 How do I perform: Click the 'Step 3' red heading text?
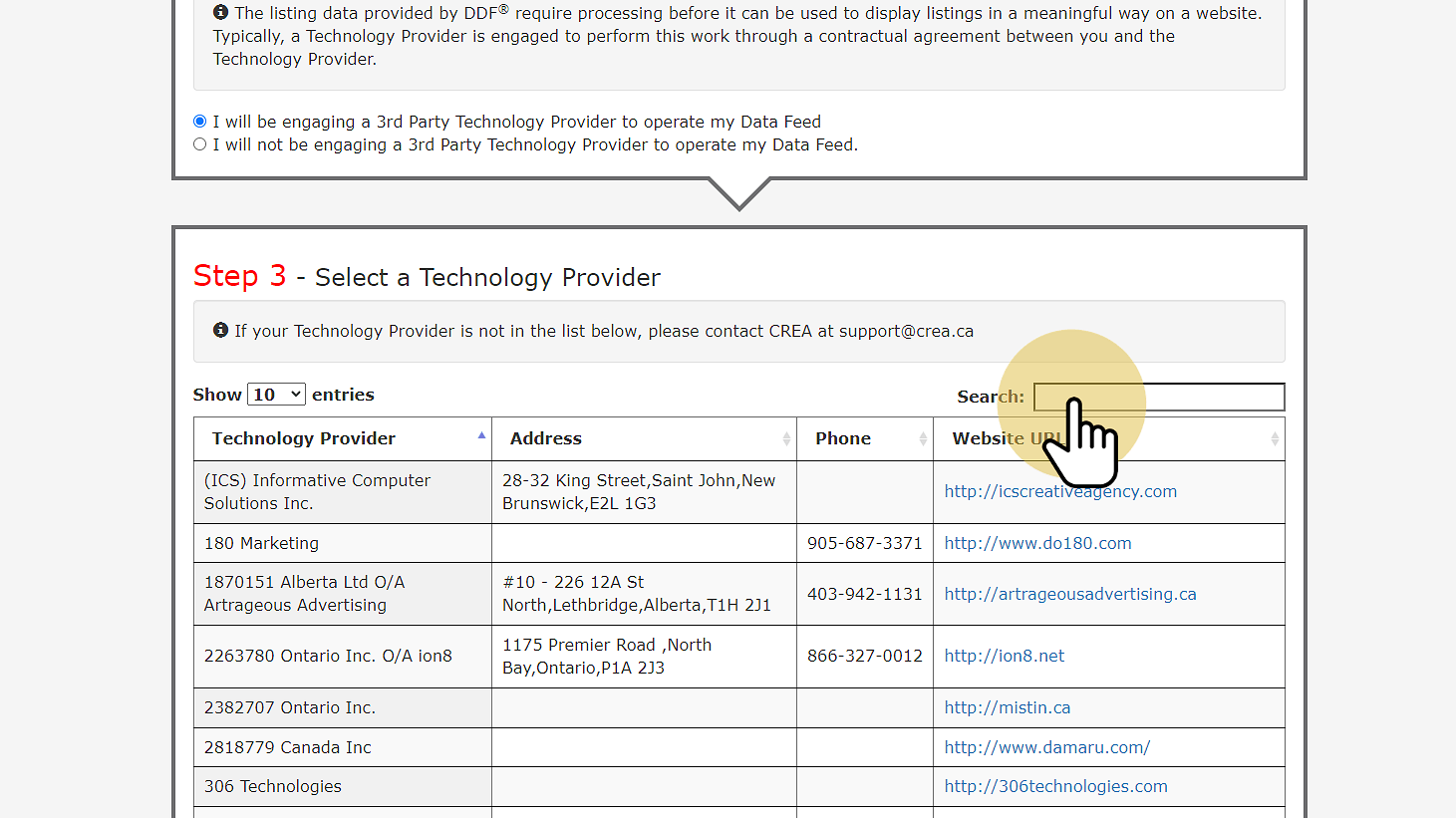[x=240, y=276]
